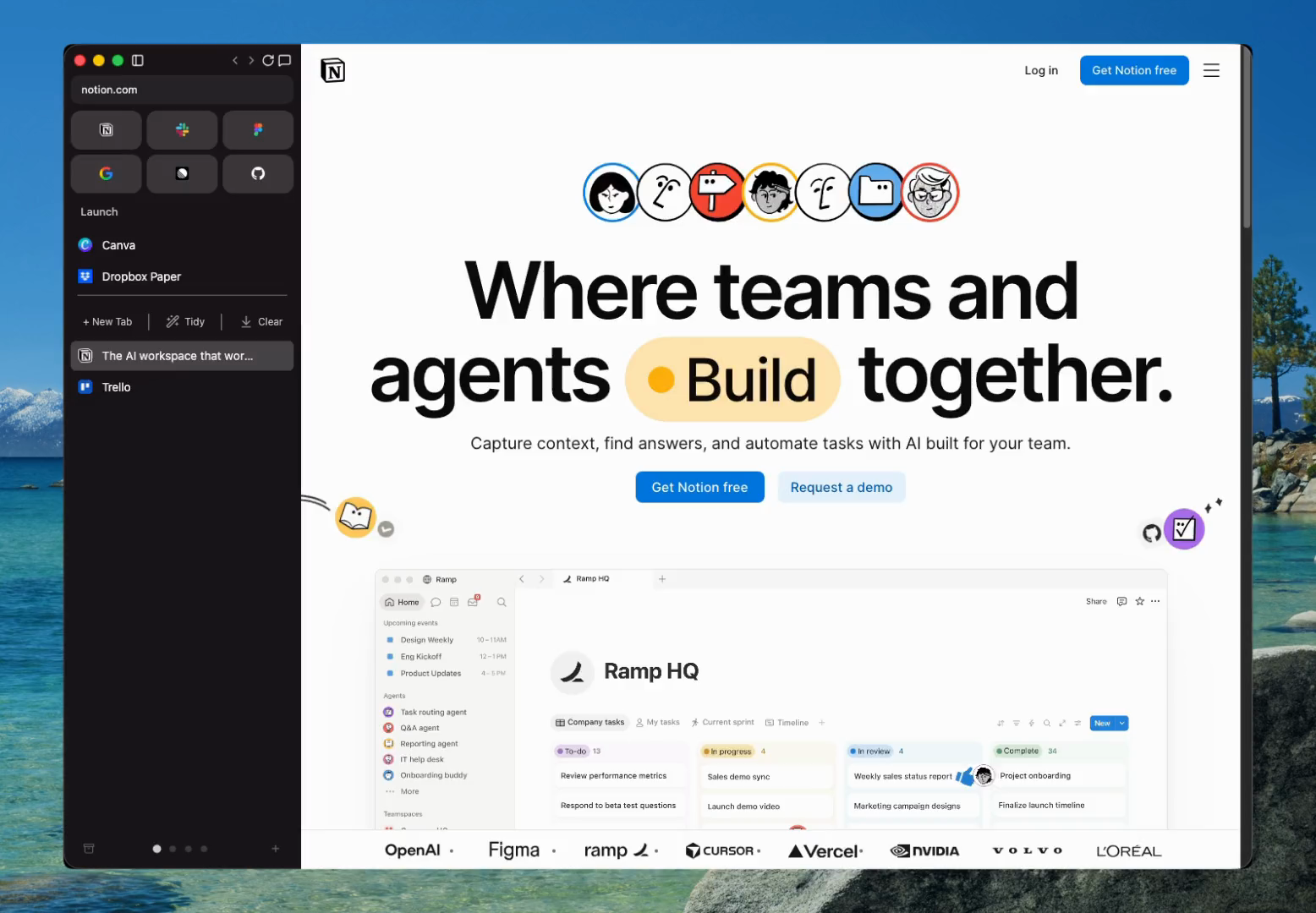Toggle the sidebar panel icon beside the traffic lights
1316x913 pixels.
(x=138, y=60)
